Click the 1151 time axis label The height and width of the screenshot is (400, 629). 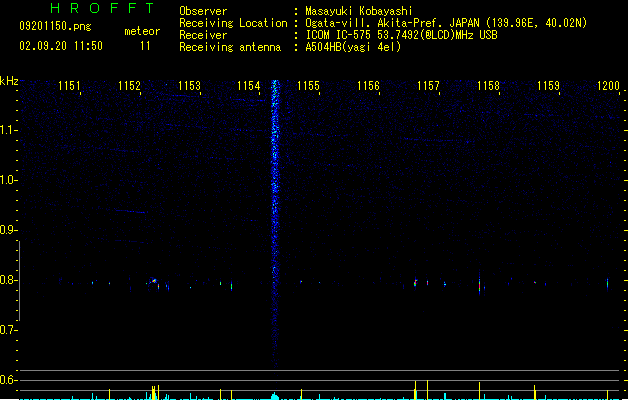(69, 86)
